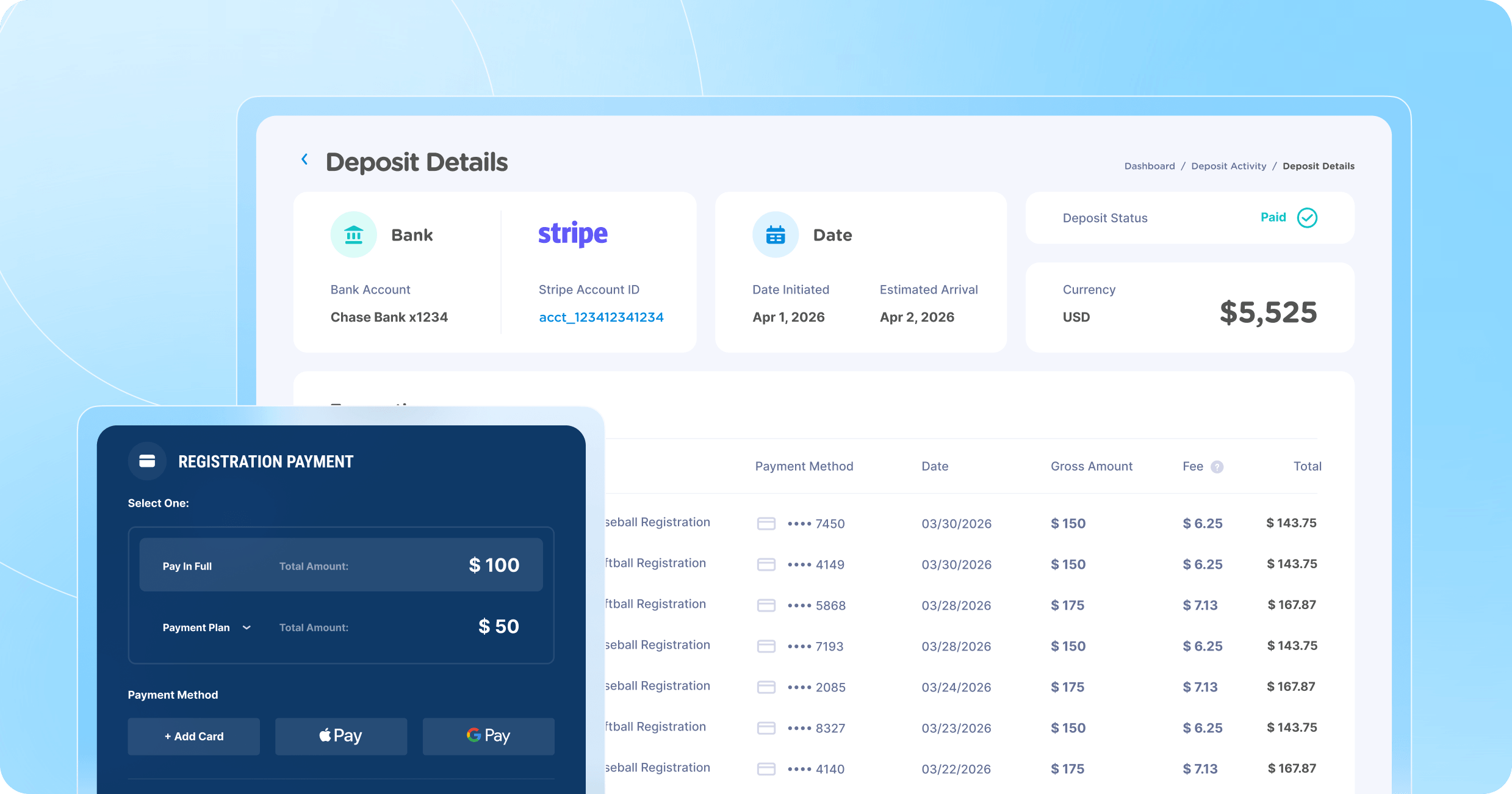Click the Gross Amount column header

(1092, 466)
